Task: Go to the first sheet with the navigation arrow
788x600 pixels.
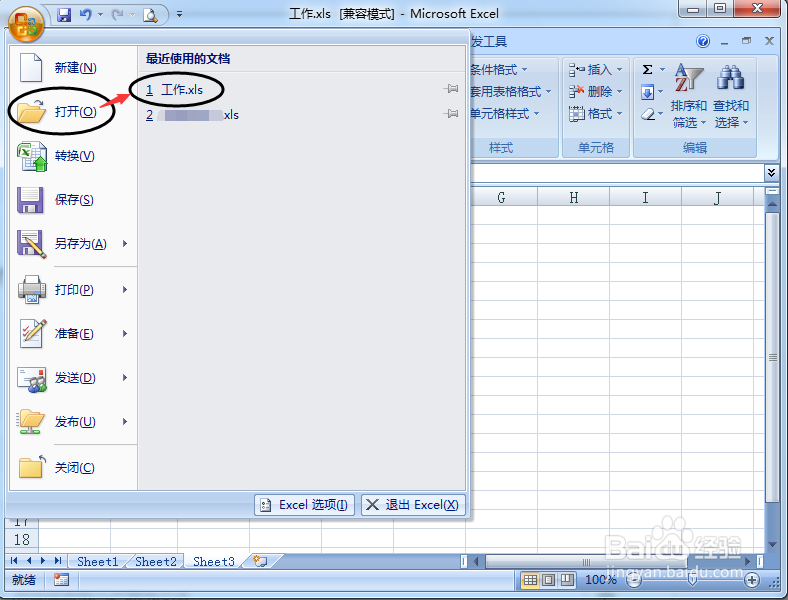Action: [14, 561]
